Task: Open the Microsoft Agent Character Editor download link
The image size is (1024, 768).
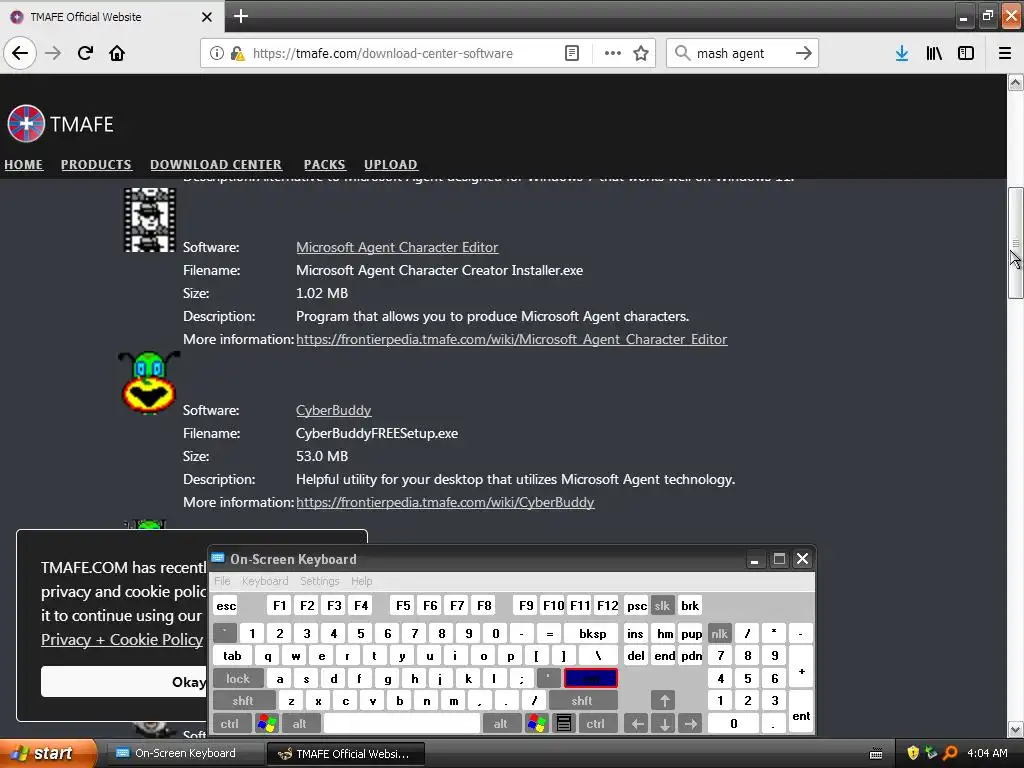Action: tap(397, 247)
